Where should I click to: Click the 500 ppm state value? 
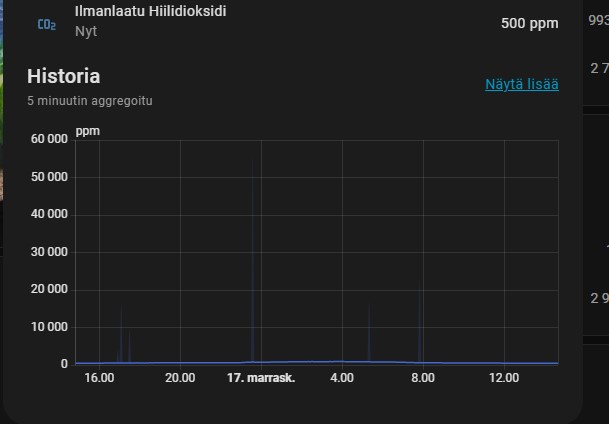[529, 23]
